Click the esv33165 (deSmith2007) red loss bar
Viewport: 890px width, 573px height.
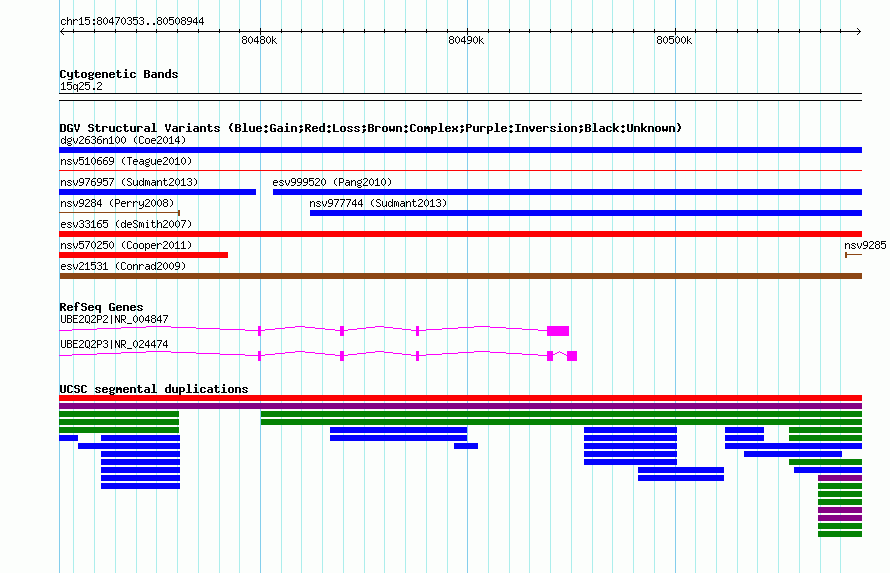coord(460,234)
